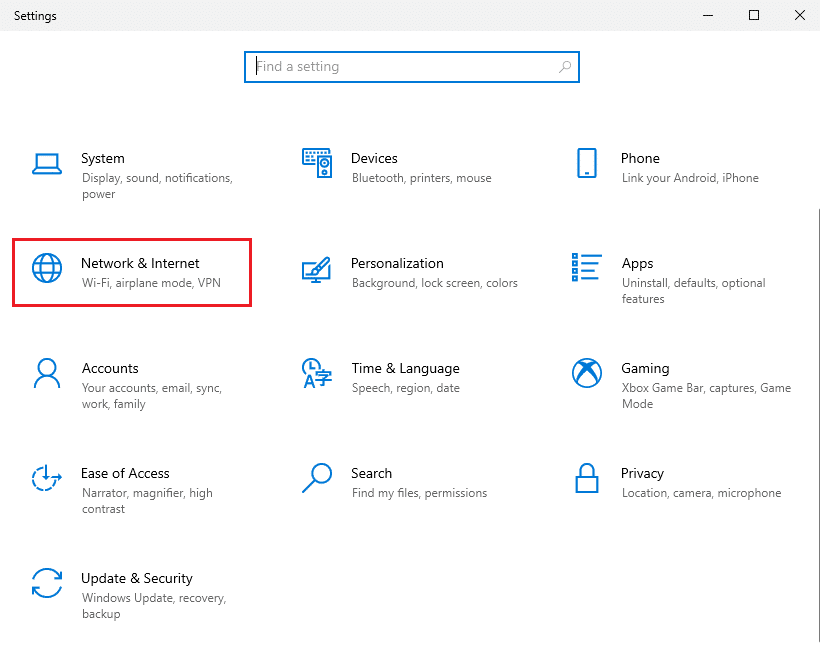Click the search magnifier inside the search box
The image size is (820, 658).
click(x=563, y=66)
